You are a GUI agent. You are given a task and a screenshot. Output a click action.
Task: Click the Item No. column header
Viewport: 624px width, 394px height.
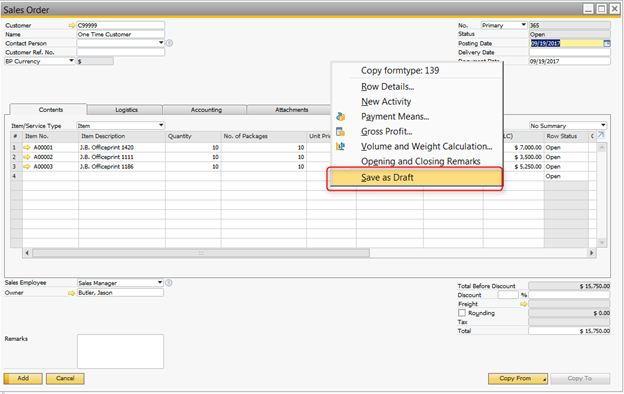(51, 136)
